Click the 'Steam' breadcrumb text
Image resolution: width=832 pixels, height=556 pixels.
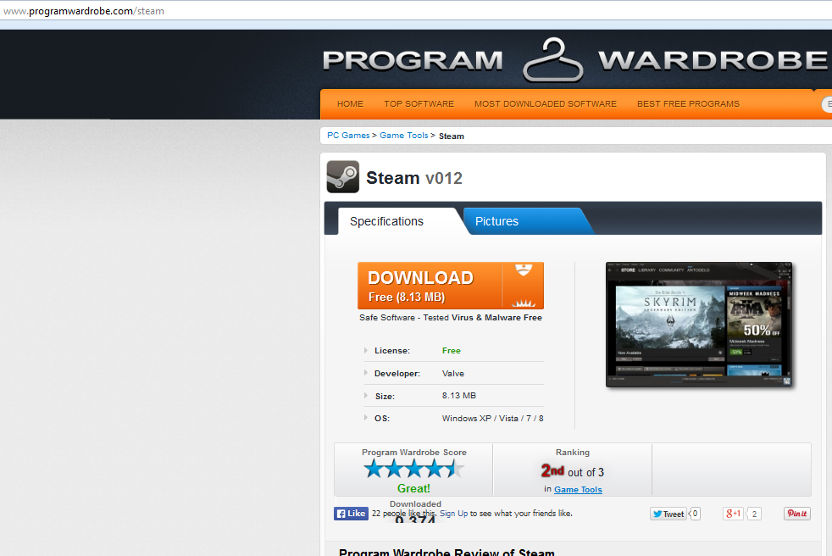(x=452, y=136)
